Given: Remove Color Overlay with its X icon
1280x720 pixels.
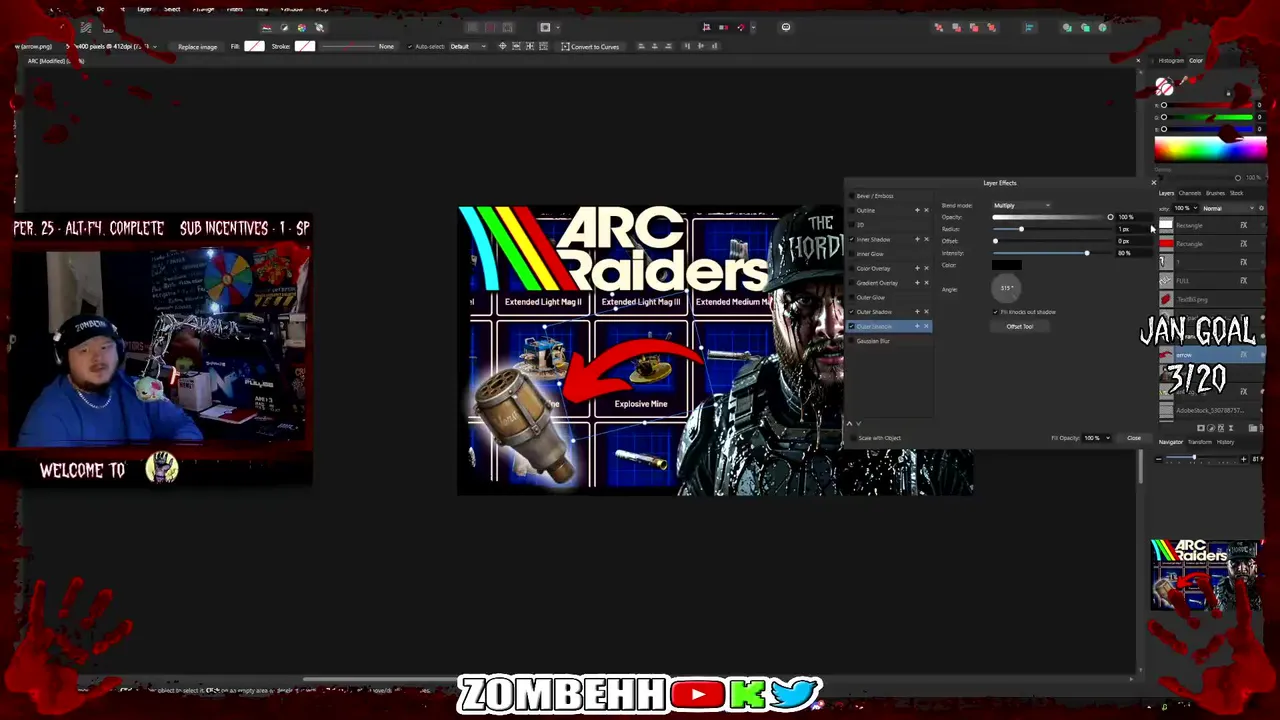Looking at the screenshot, I should pos(926,268).
